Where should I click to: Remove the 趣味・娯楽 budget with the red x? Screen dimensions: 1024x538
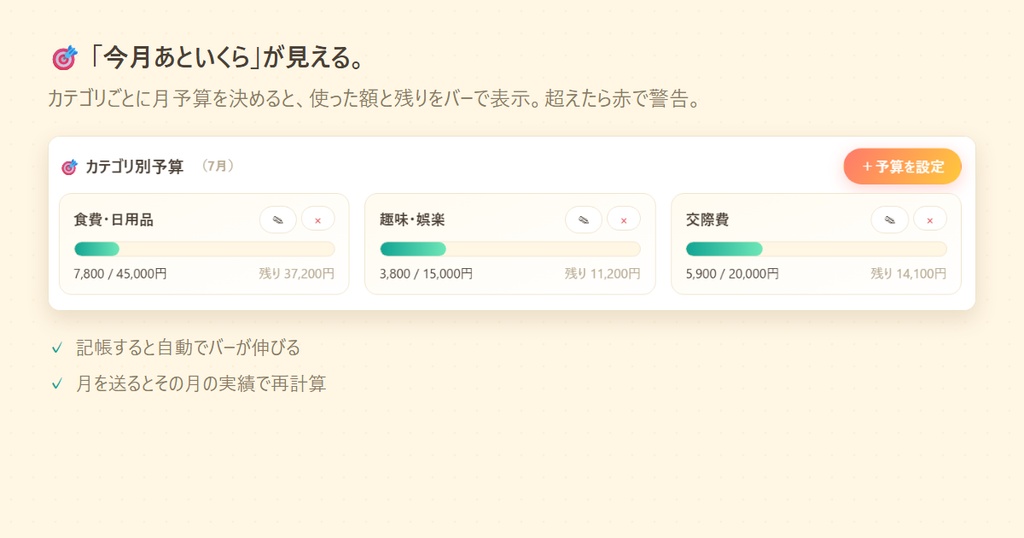coord(624,219)
